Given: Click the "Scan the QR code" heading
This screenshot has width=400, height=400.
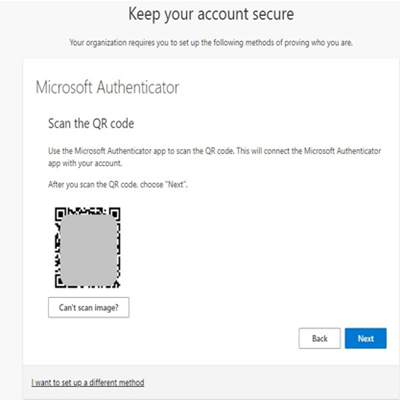Looking at the screenshot, I should click(91, 123).
